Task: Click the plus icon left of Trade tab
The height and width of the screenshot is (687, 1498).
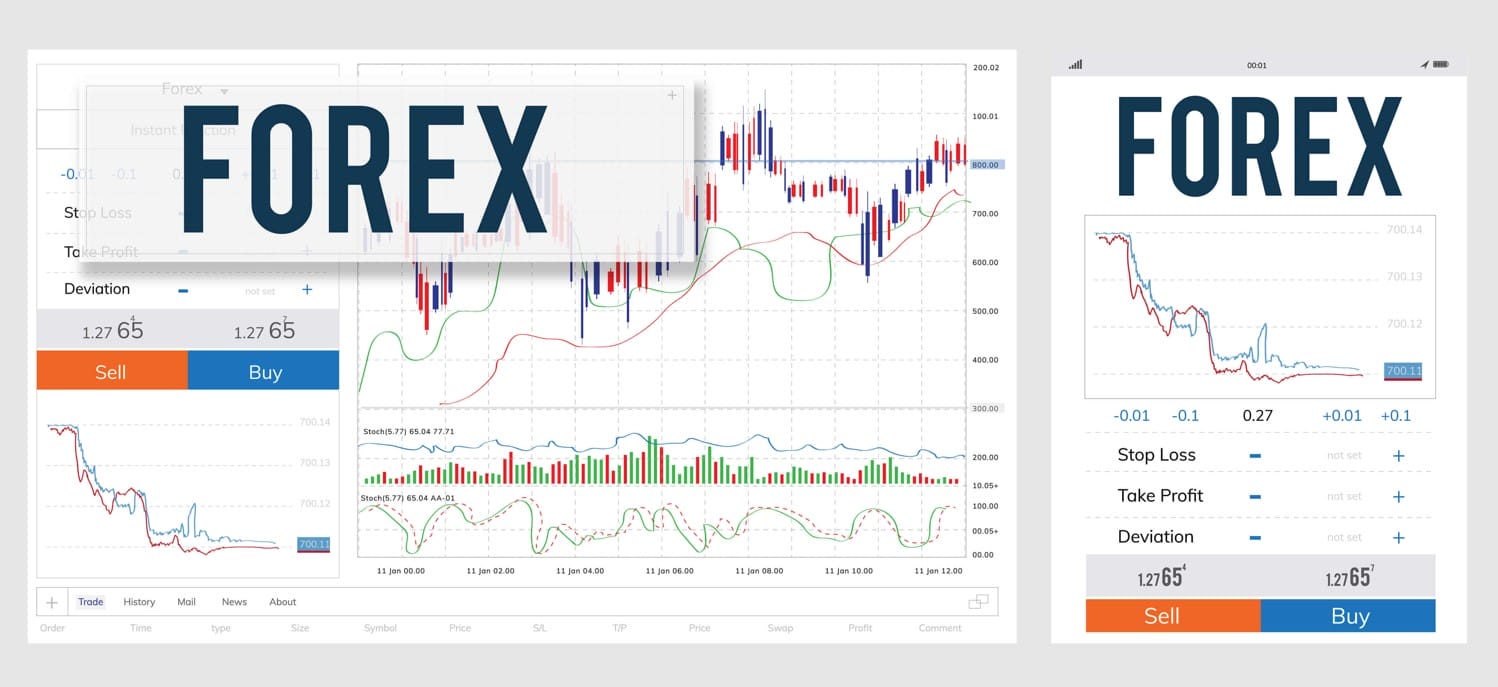Action: pyautogui.click(x=52, y=602)
